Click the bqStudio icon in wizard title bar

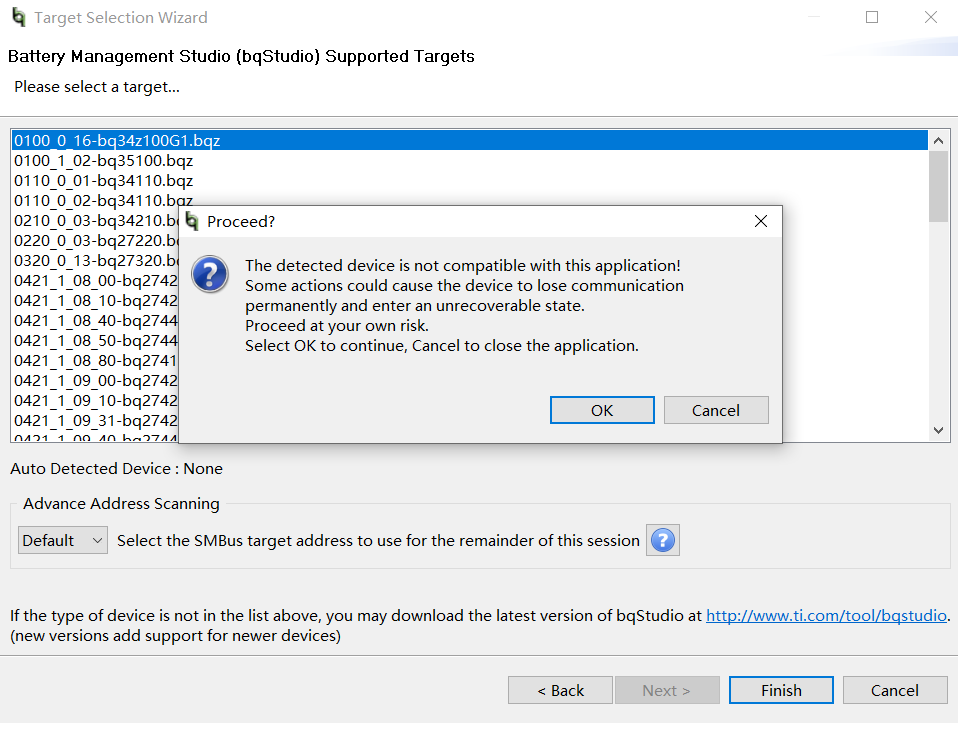(x=19, y=17)
